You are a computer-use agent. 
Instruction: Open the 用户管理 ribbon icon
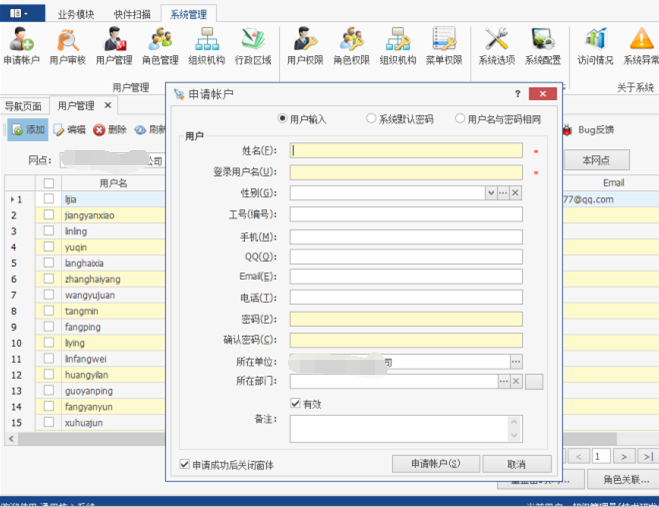[114, 45]
